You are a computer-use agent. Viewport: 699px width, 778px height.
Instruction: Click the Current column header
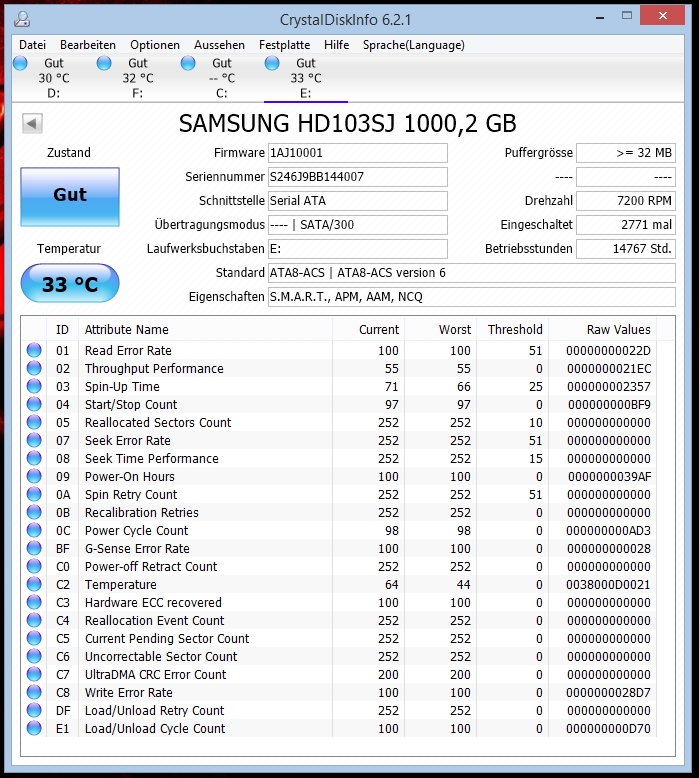point(369,329)
